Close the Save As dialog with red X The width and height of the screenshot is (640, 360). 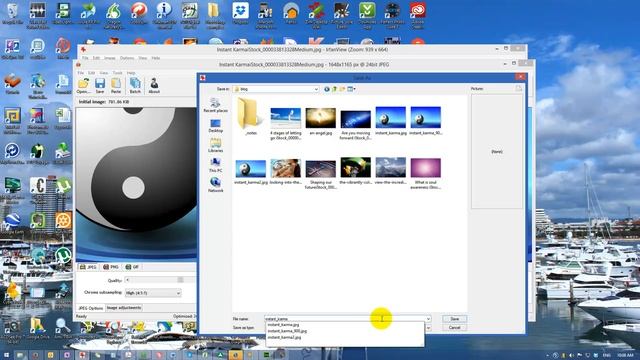520,77
